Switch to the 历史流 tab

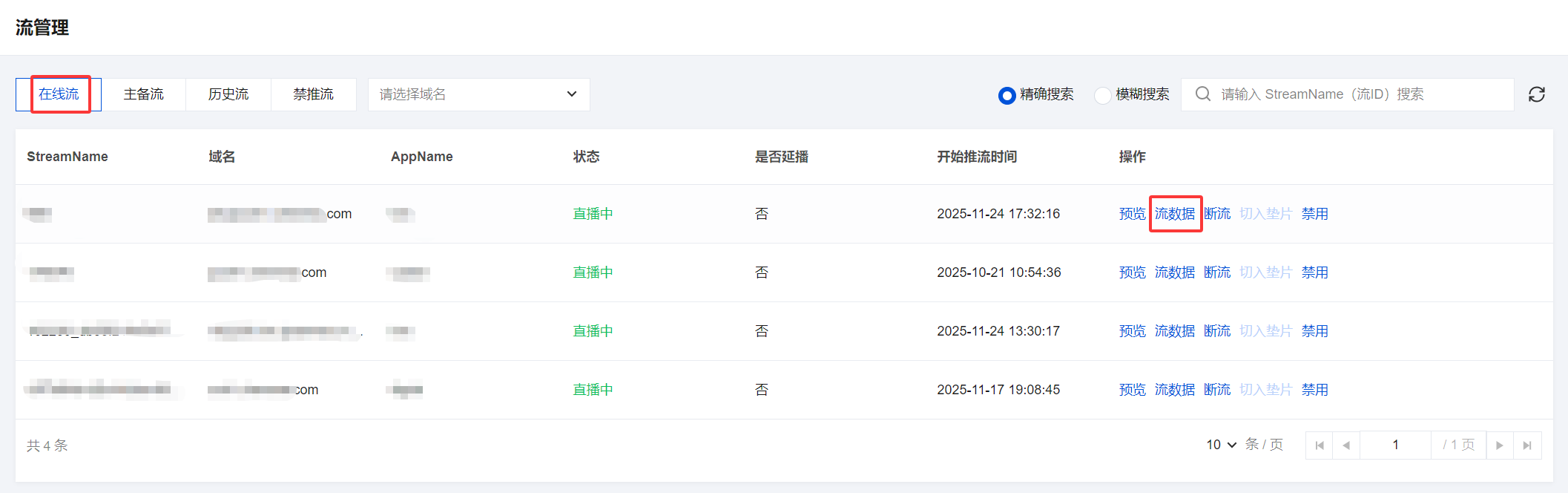(x=228, y=94)
